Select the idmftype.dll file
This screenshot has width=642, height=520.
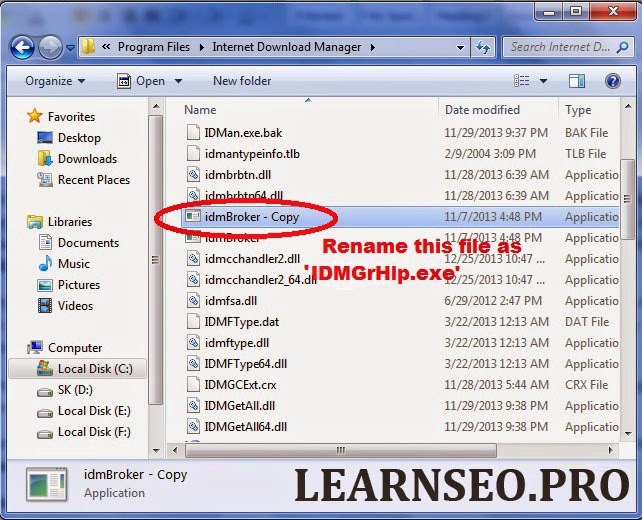401,343
